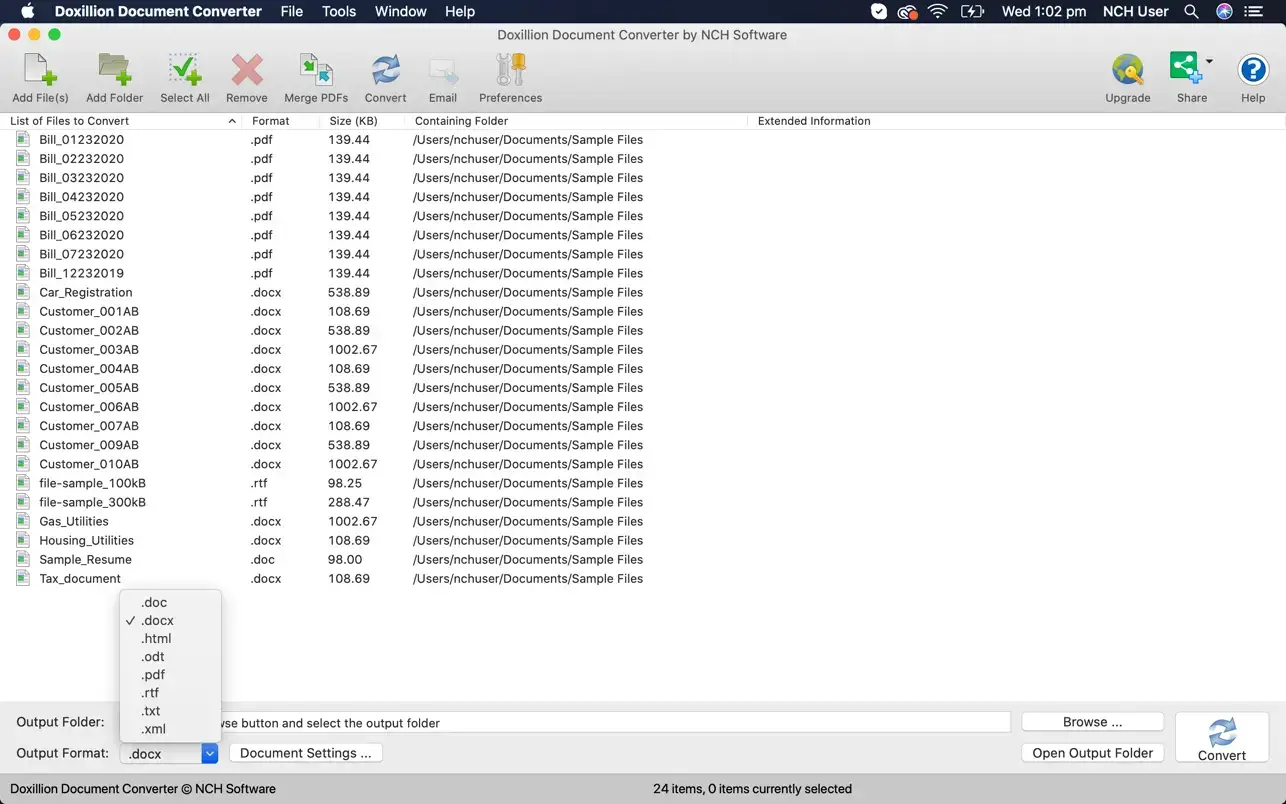Click the large Convert button at bottom right
Viewport: 1286px width, 804px height.
pyautogui.click(x=1222, y=738)
